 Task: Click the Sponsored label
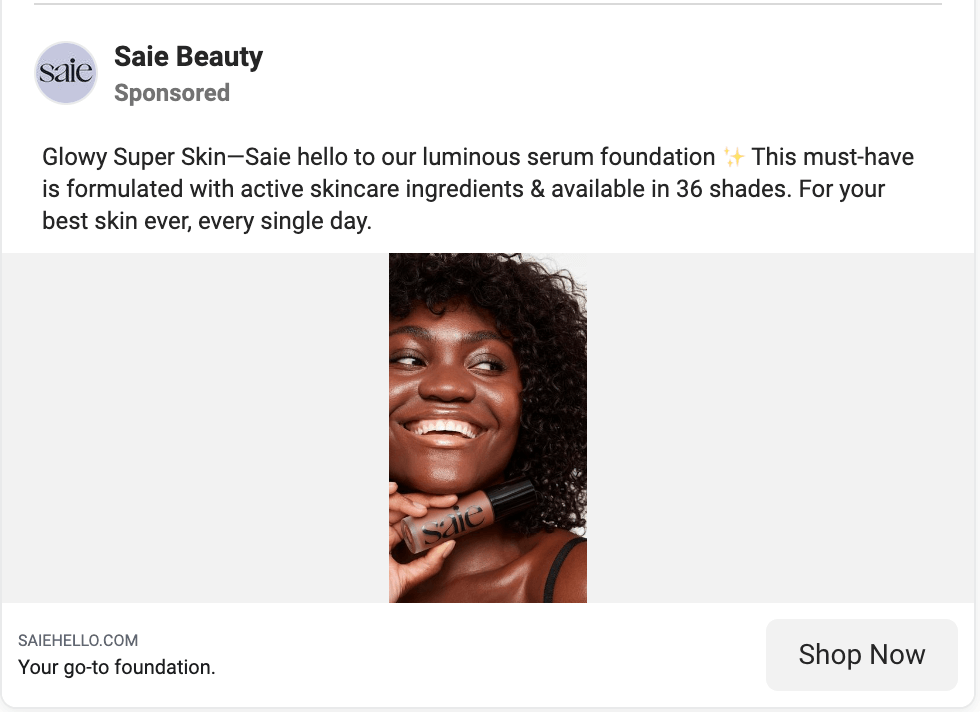[172, 93]
